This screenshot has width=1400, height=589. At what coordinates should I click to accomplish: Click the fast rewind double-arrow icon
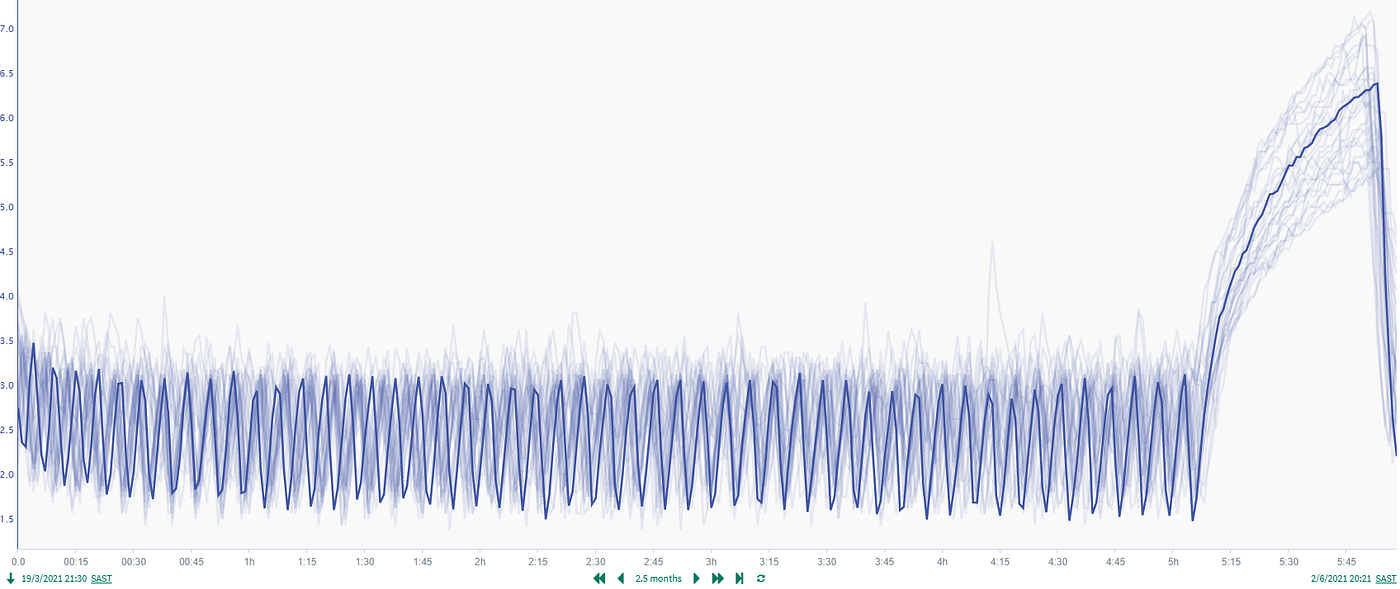[599, 579]
